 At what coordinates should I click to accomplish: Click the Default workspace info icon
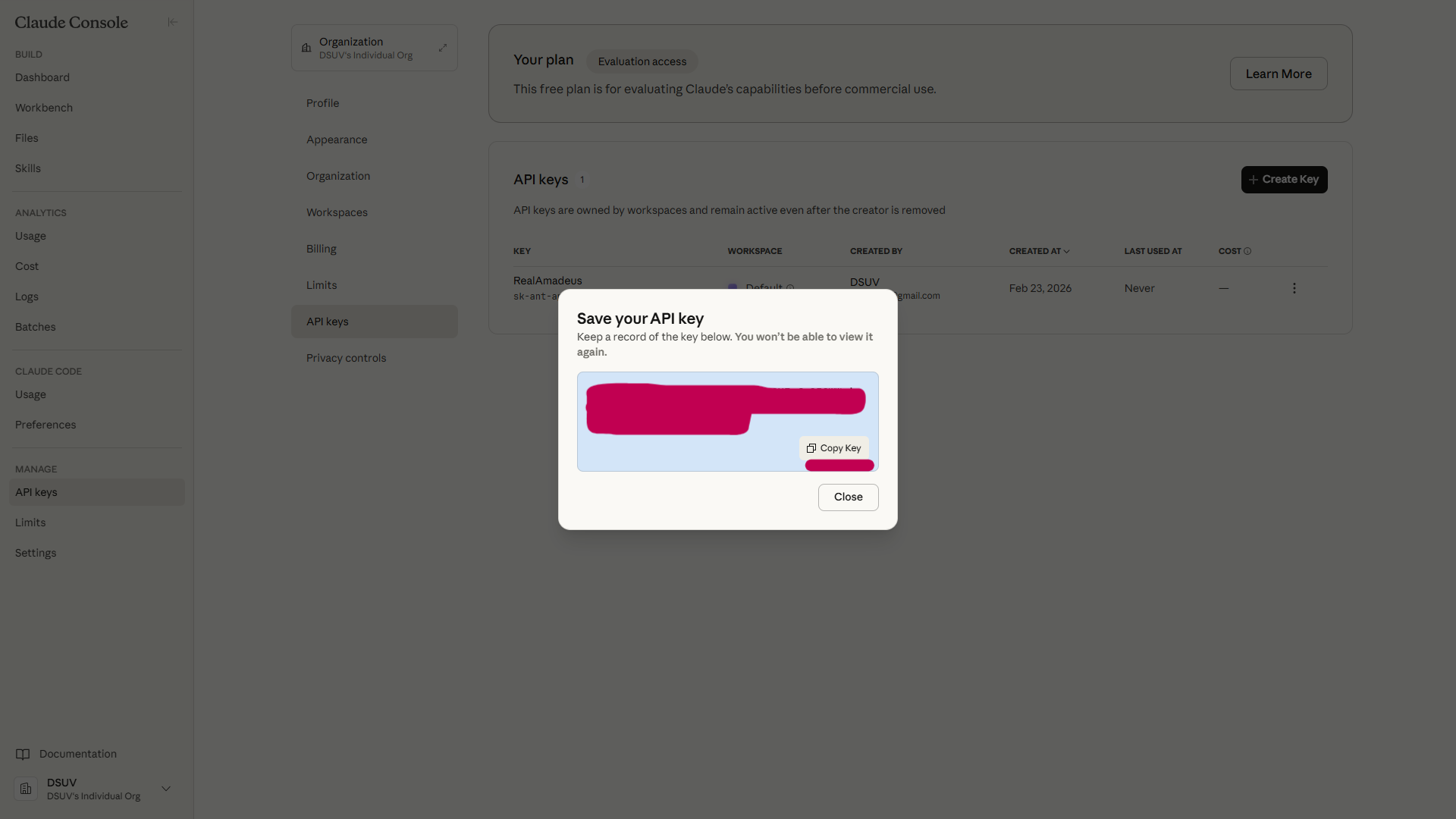coord(790,287)
